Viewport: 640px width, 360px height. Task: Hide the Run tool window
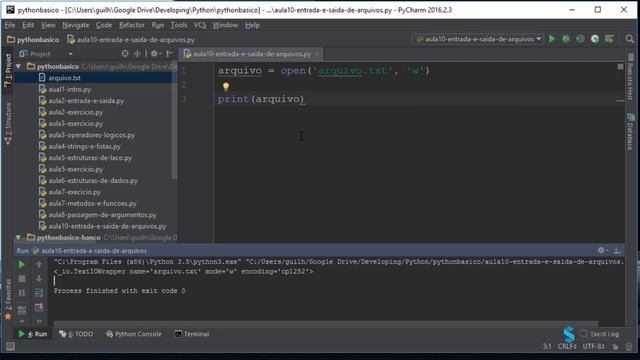[617, 250]
